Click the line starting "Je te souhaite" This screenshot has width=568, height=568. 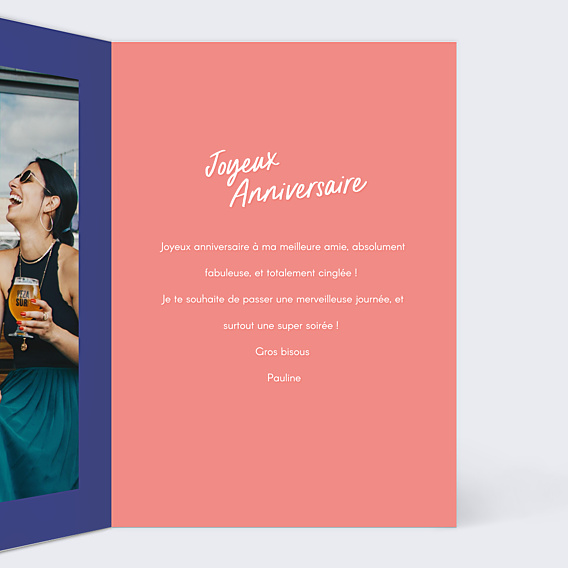click(282, 300)
